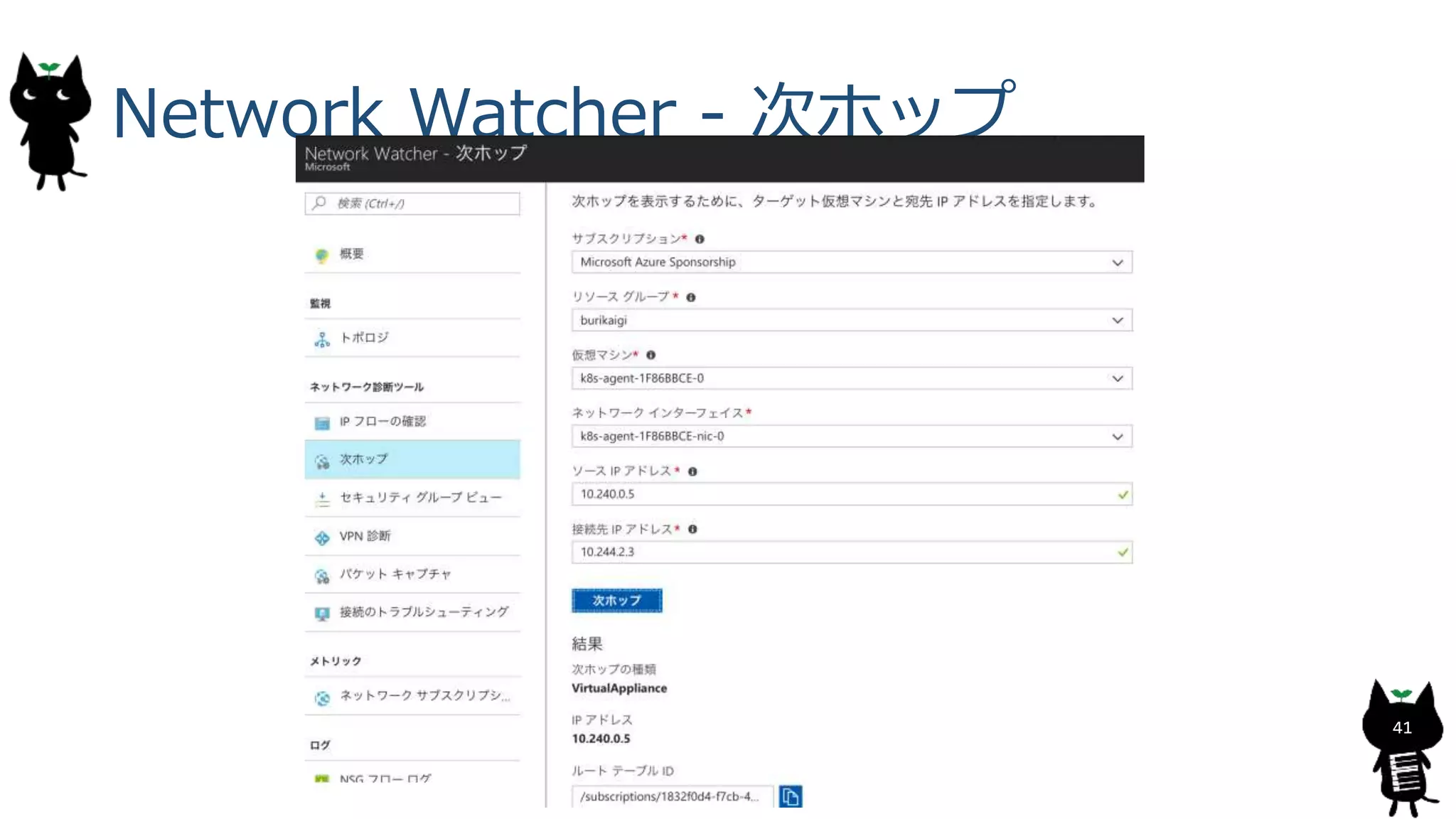The height and width of the screenshot is (819, 1456).
Task: Show info tooltip for リソース グループ
Action: (x=690, y=297)
